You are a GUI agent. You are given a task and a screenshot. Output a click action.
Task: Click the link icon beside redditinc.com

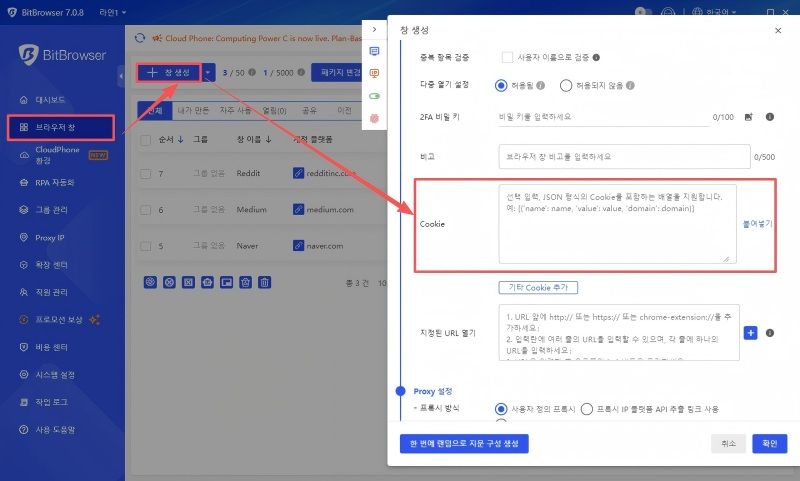click(298, 173)
